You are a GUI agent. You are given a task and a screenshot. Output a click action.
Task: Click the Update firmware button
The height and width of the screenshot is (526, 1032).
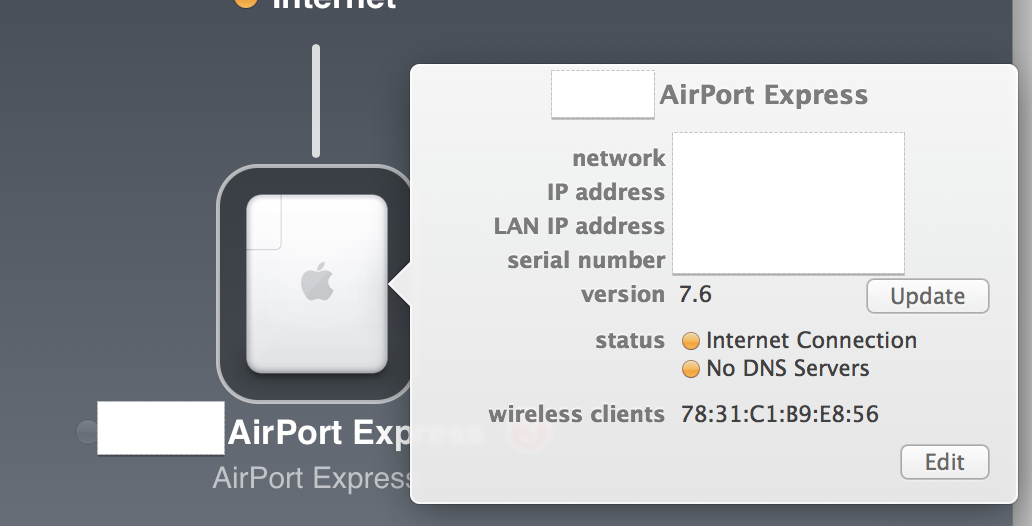[927, 296]
